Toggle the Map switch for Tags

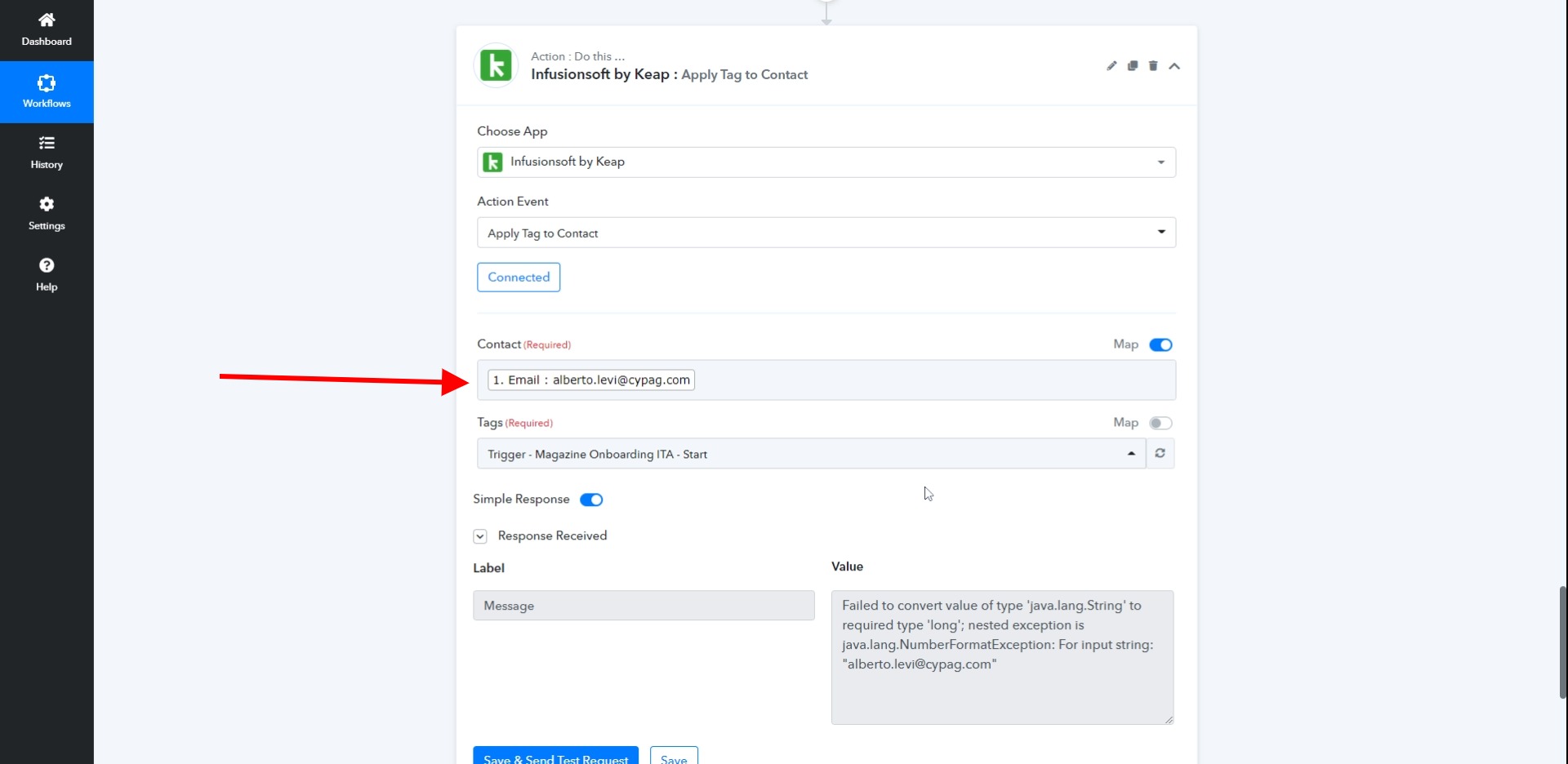[1160, 423]
